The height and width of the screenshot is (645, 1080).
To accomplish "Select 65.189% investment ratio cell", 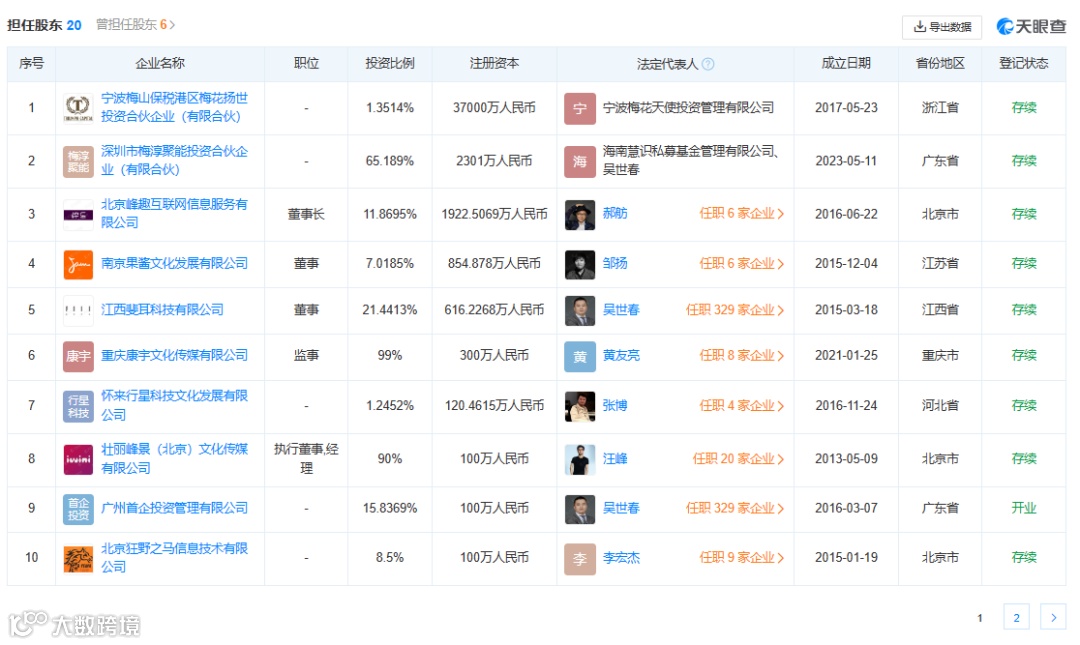I will coord(390,161).
